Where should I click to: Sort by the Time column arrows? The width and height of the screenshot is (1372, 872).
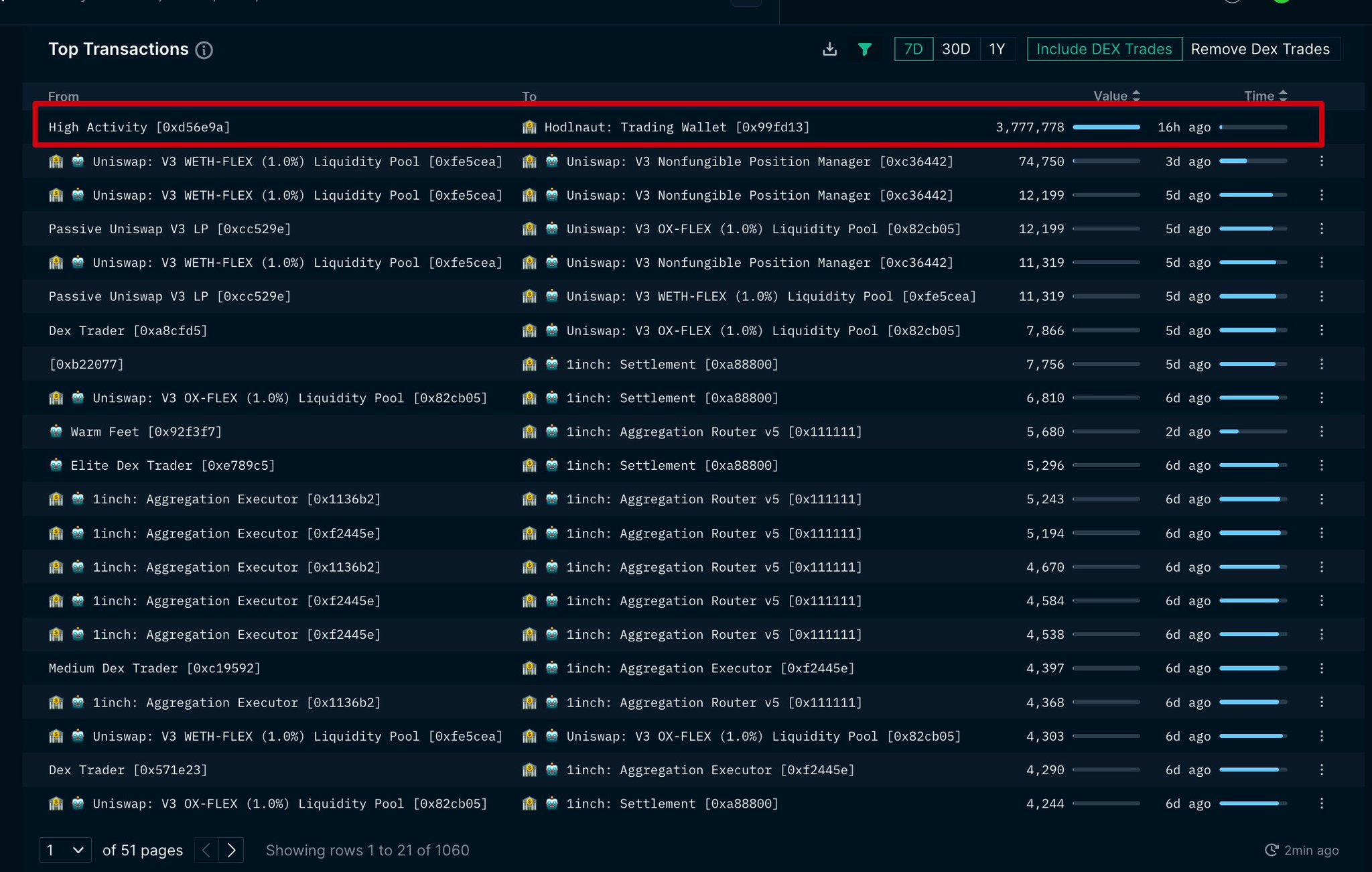point(1283,96)
